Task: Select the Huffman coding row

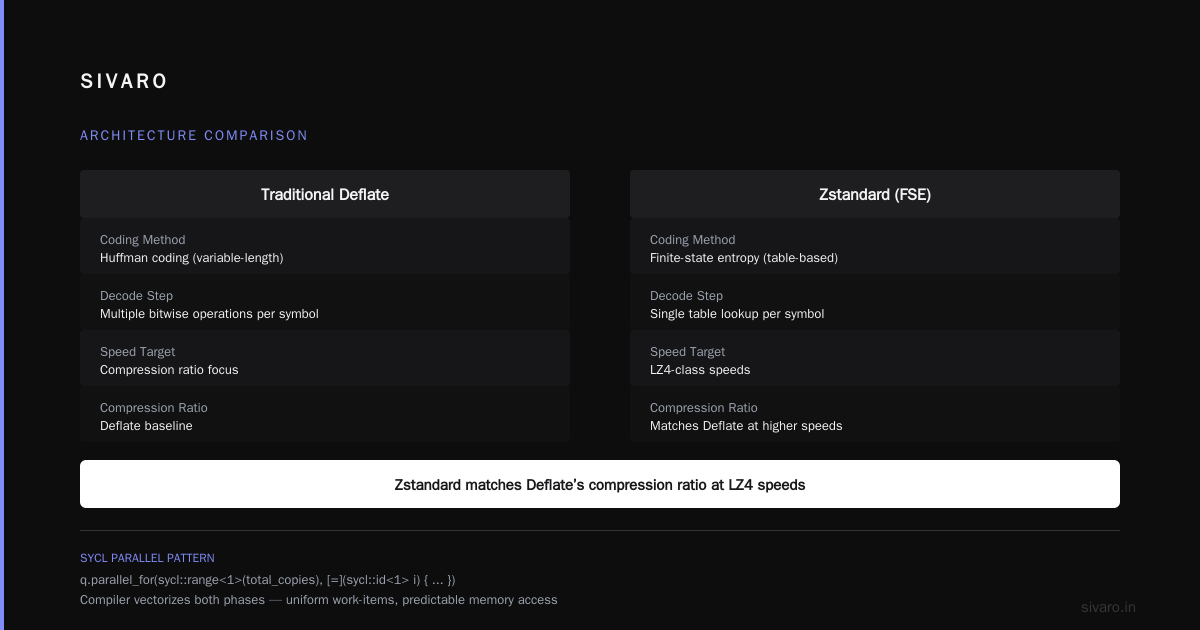Action: tap(325, 248)
